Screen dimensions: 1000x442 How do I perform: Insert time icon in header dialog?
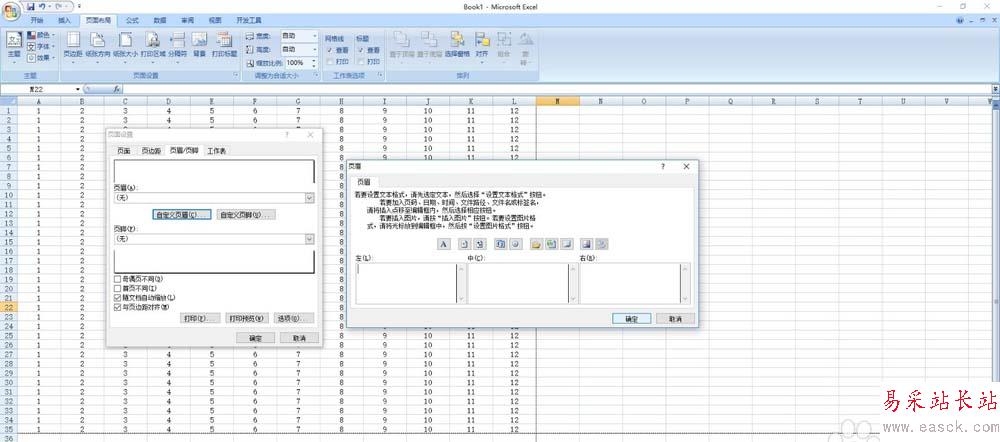515,244
